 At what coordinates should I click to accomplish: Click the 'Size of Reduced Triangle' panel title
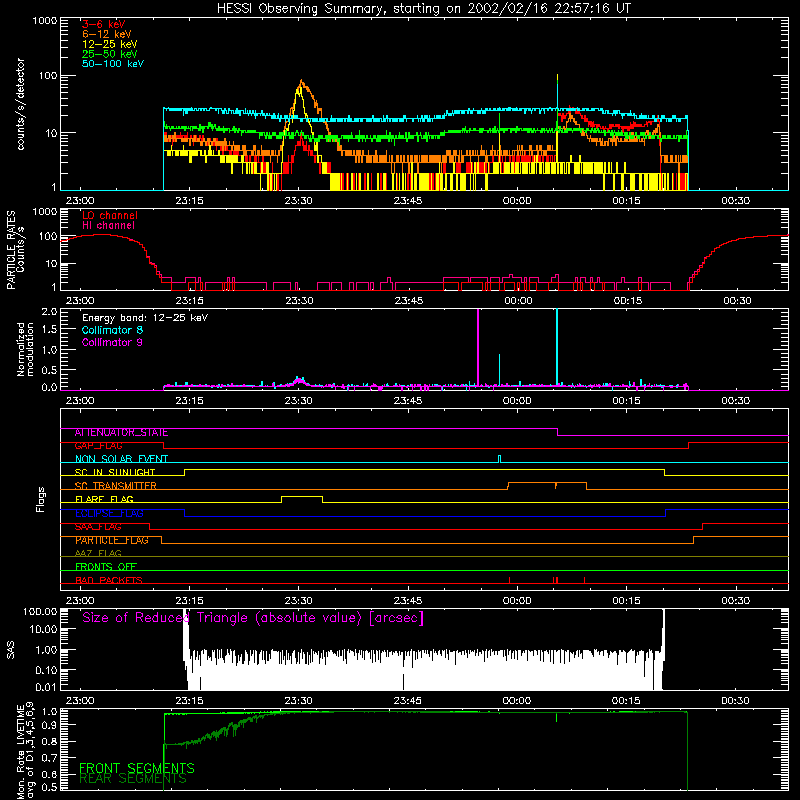[253, 618]
